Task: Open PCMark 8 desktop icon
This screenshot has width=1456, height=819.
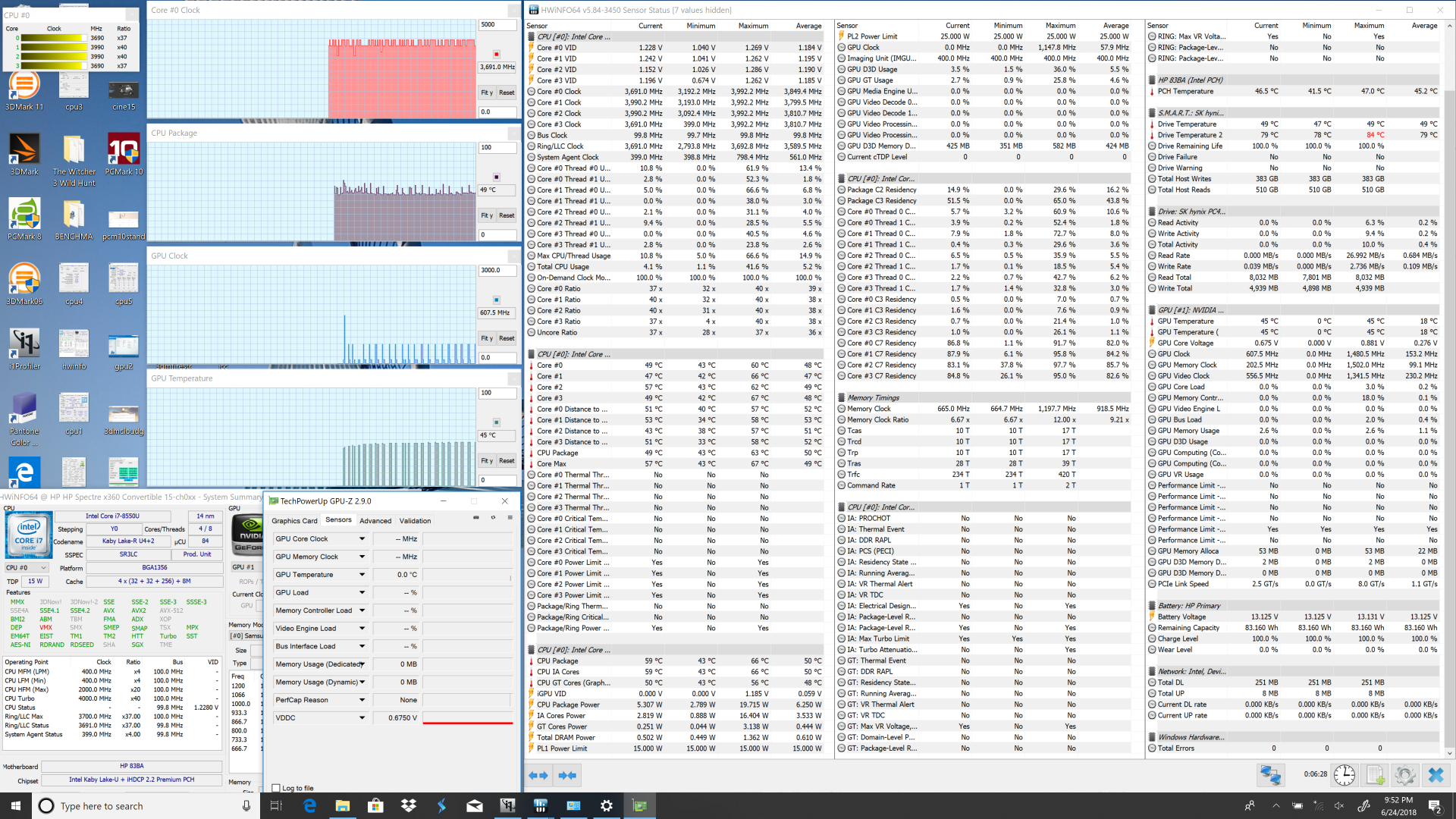Action: pyautogui.click(x=24, y=219)
